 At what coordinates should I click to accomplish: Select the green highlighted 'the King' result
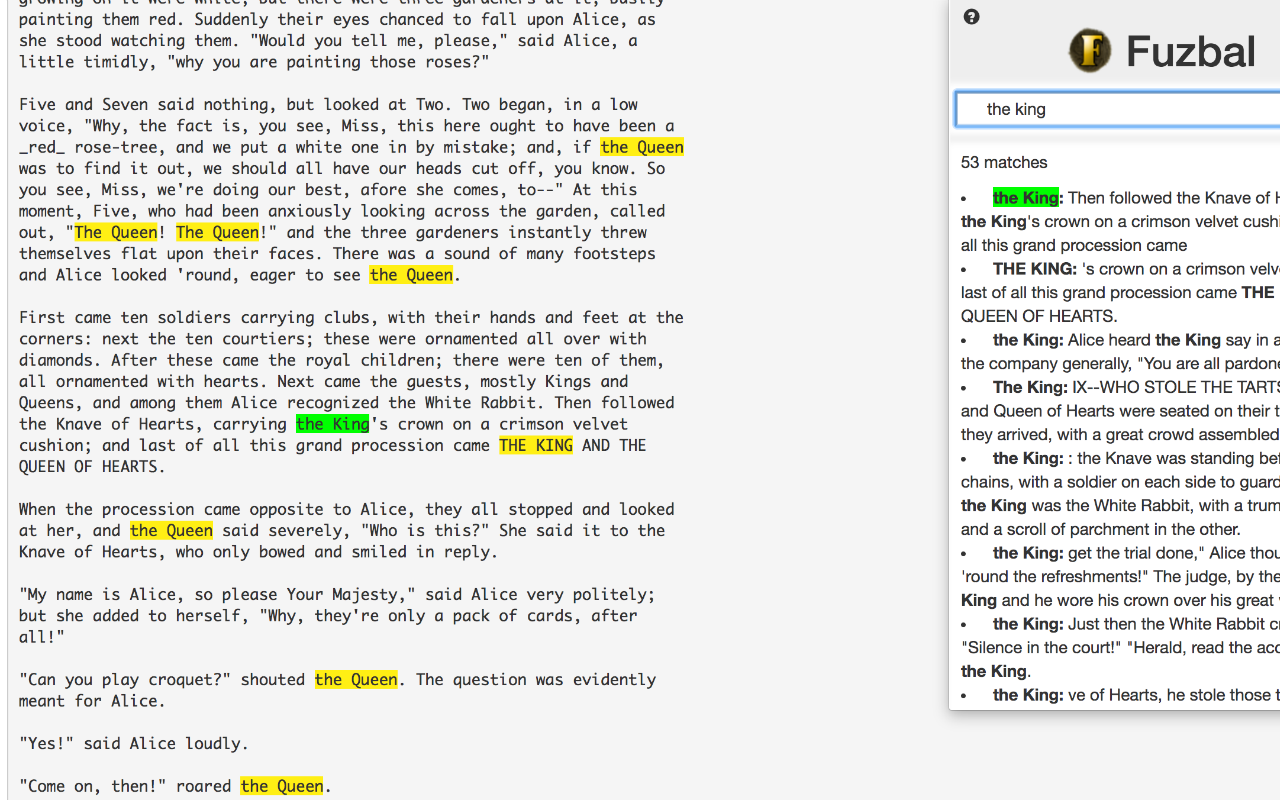[1026, 198]
